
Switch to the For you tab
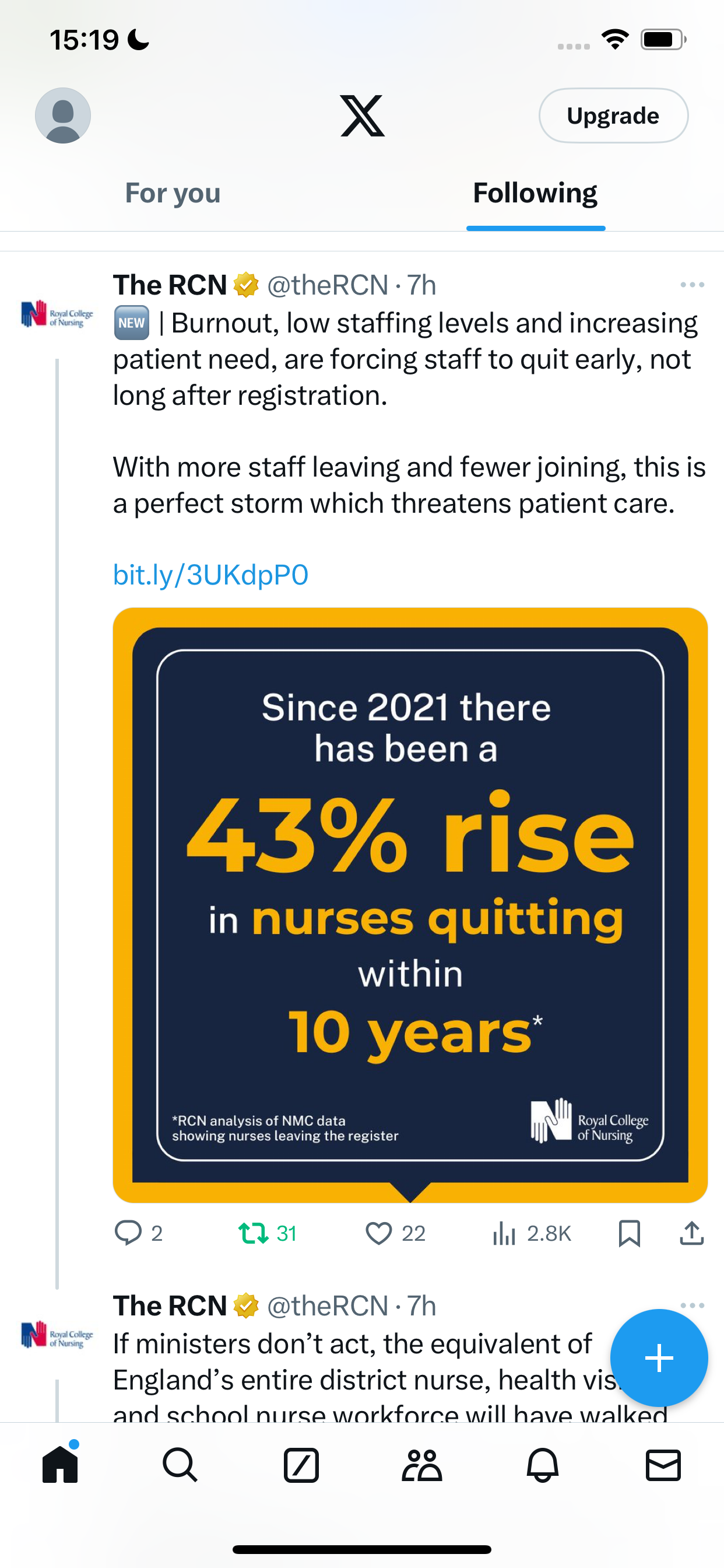173,193
